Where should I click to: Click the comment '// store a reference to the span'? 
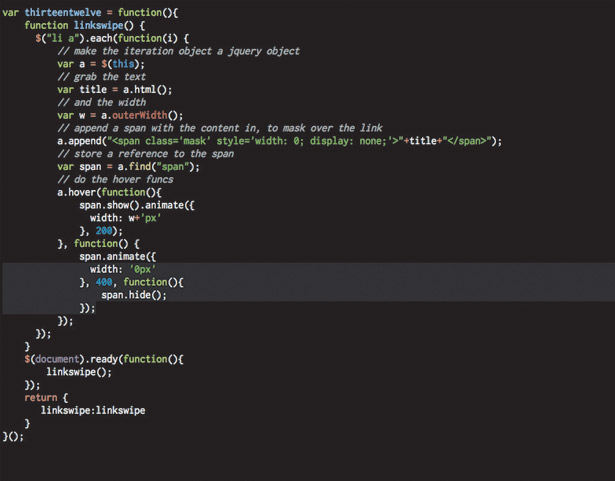tap(146, 154)
